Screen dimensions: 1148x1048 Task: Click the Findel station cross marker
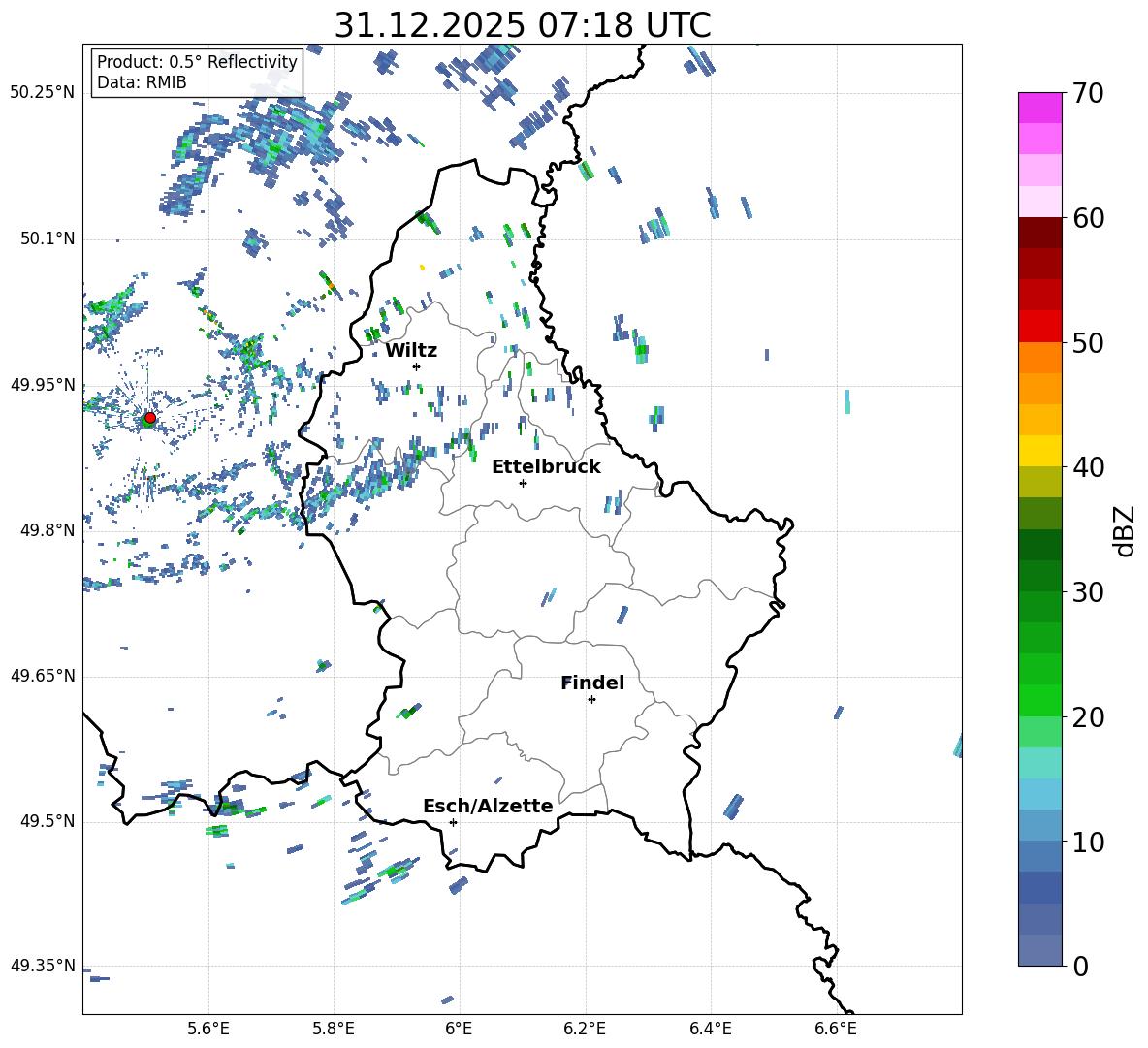591,700
